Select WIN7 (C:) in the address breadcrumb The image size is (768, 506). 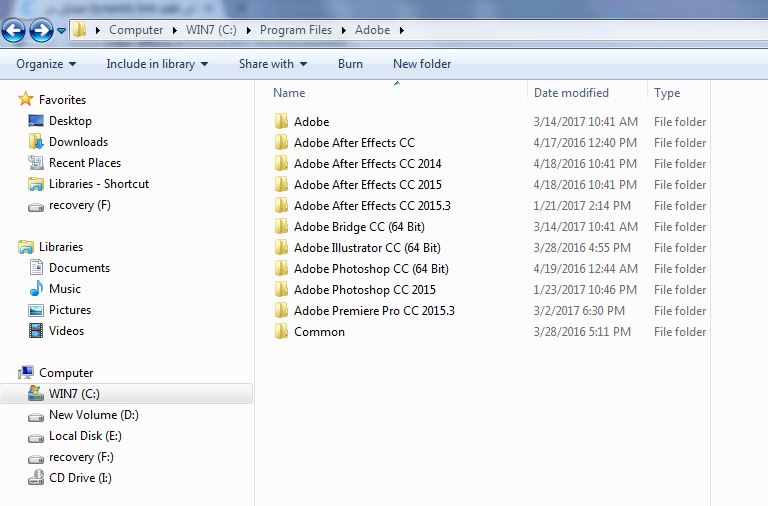pyautogui.click(x=211, y=30)
